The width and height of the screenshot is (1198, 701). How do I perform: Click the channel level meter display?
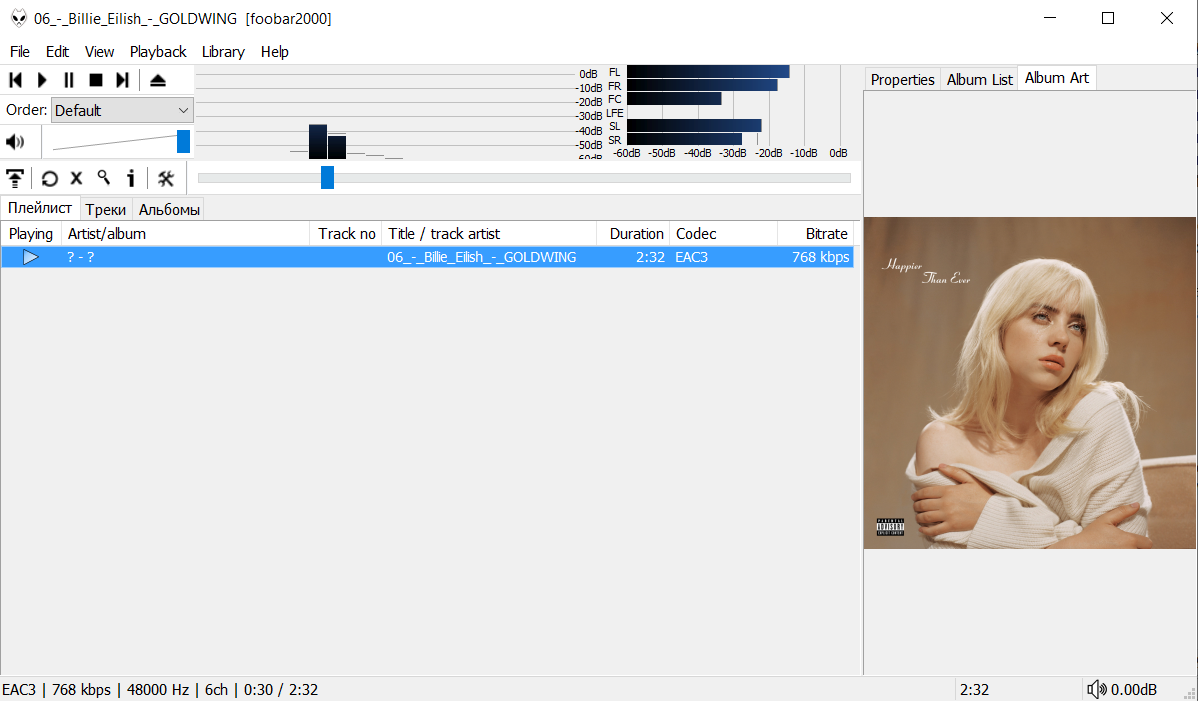(730, 112)
